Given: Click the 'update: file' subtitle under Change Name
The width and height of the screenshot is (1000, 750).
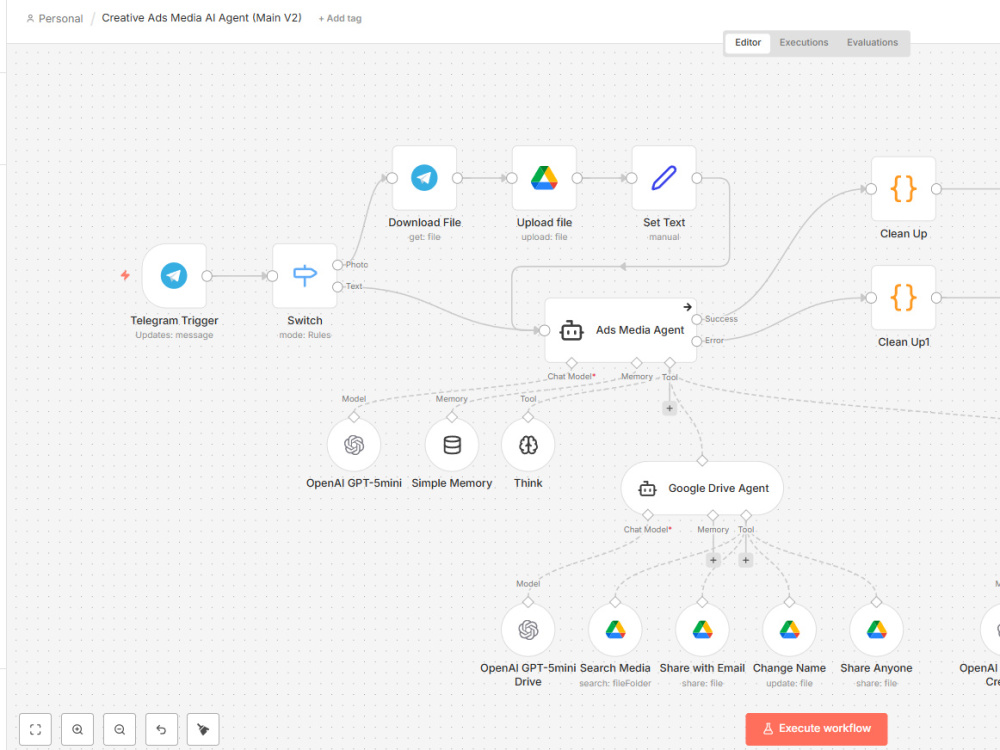Looking at the screenshot, I should coord(790,683).
